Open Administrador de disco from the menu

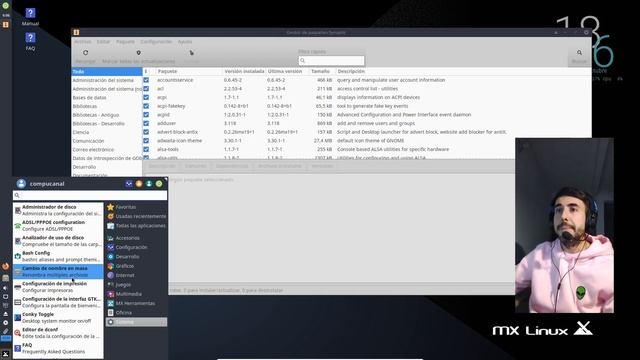point(58,210)
